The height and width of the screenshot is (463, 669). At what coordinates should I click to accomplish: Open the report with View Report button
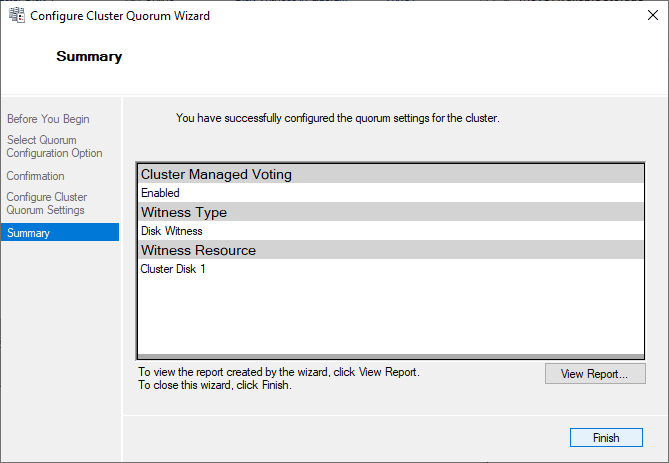coord(595,374)
